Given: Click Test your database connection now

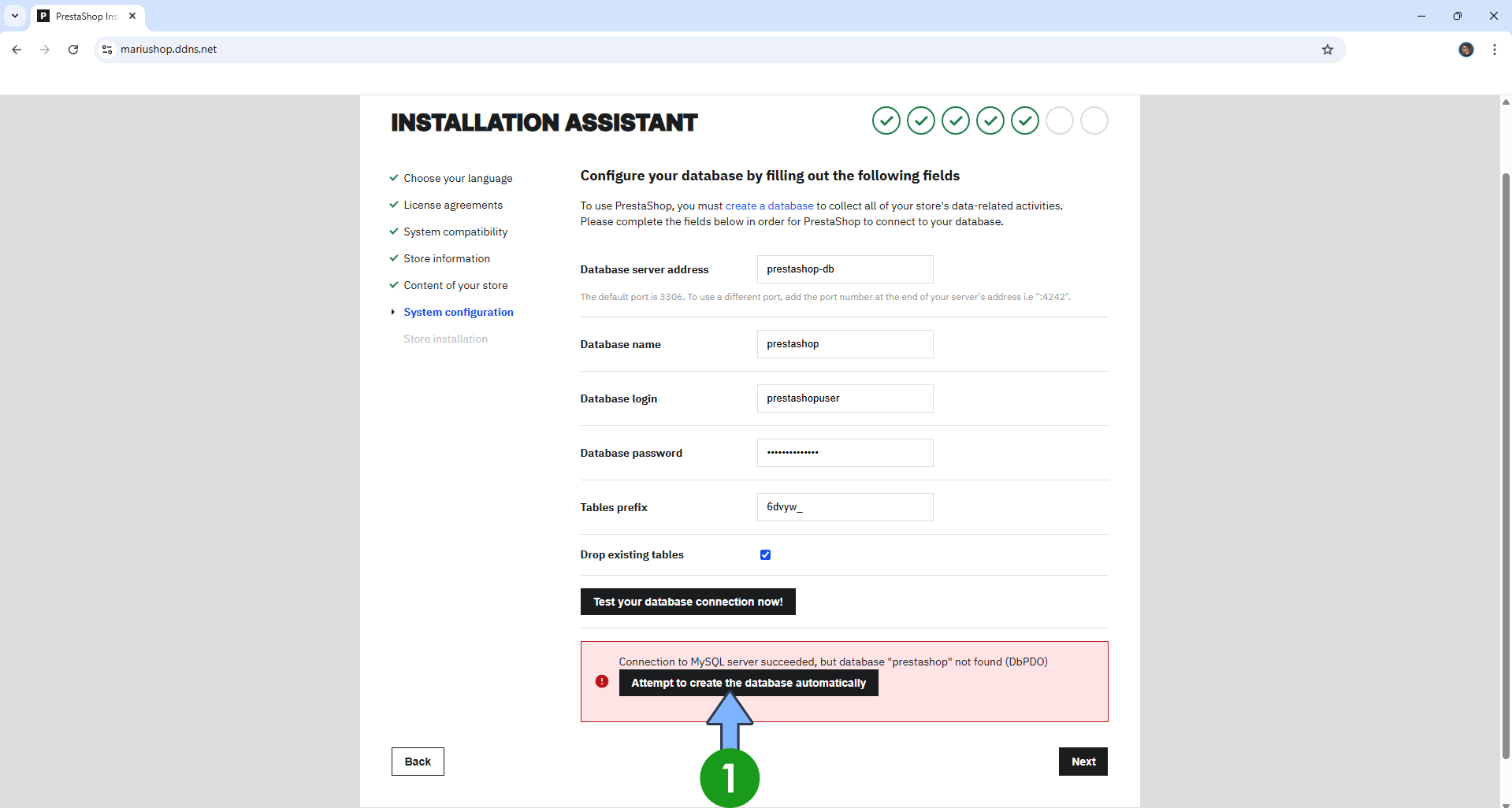Looking at the screenshot, I should click(x=687, y=601).
